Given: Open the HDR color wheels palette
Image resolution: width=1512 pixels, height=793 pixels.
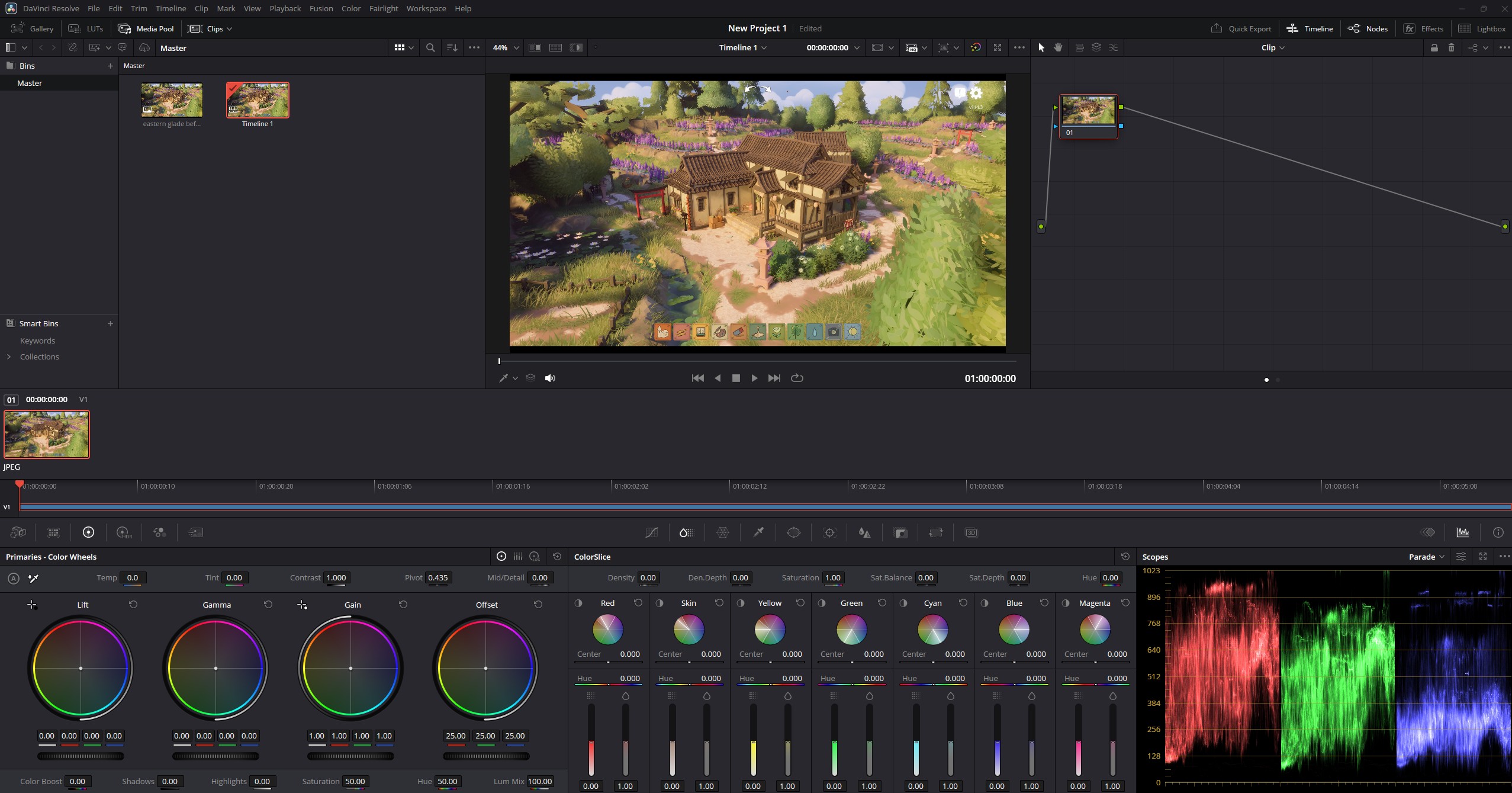Looking at the screenshot, I should click(124, 532).
